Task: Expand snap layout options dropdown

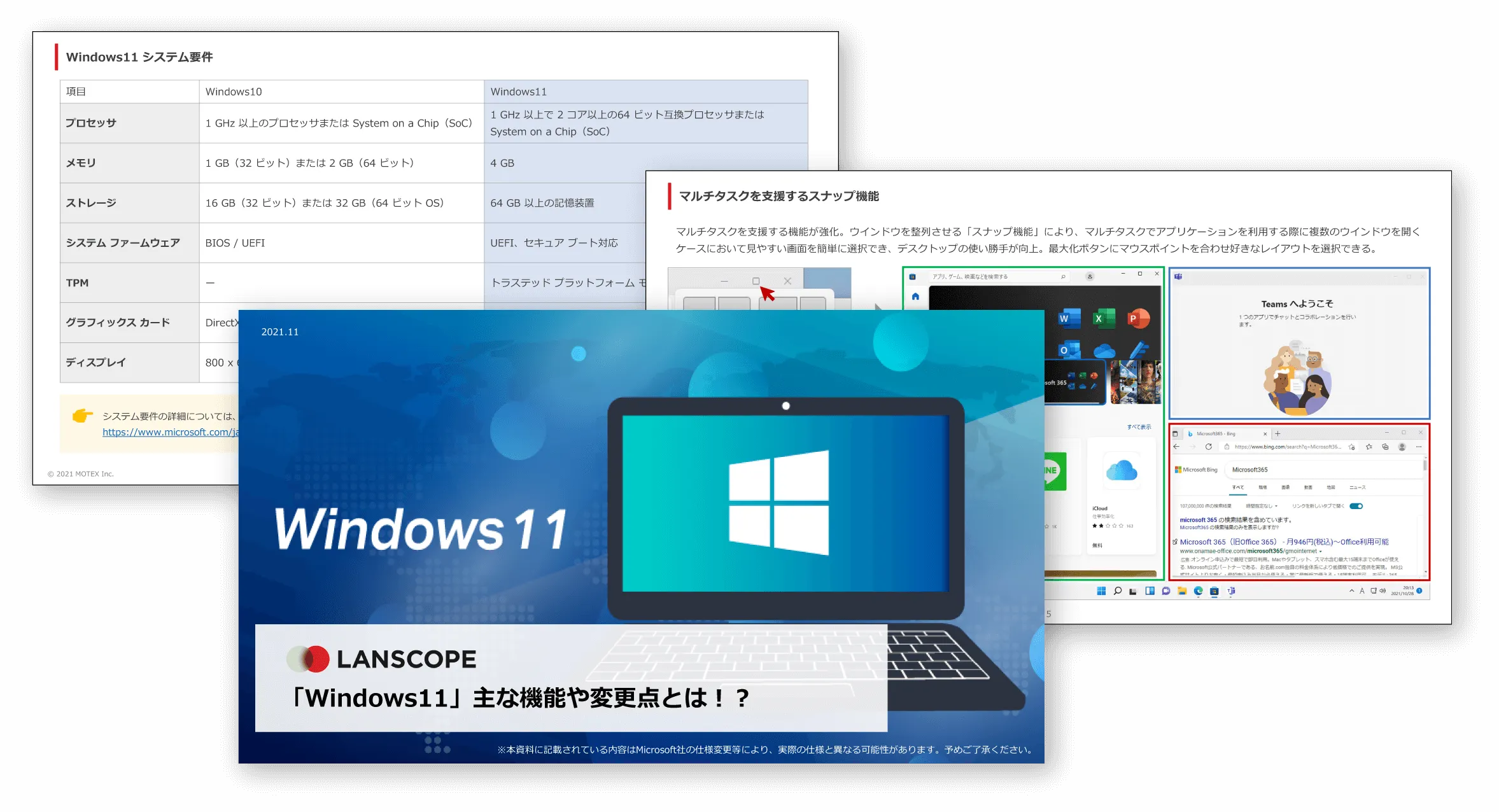Action: coord(756,281)
